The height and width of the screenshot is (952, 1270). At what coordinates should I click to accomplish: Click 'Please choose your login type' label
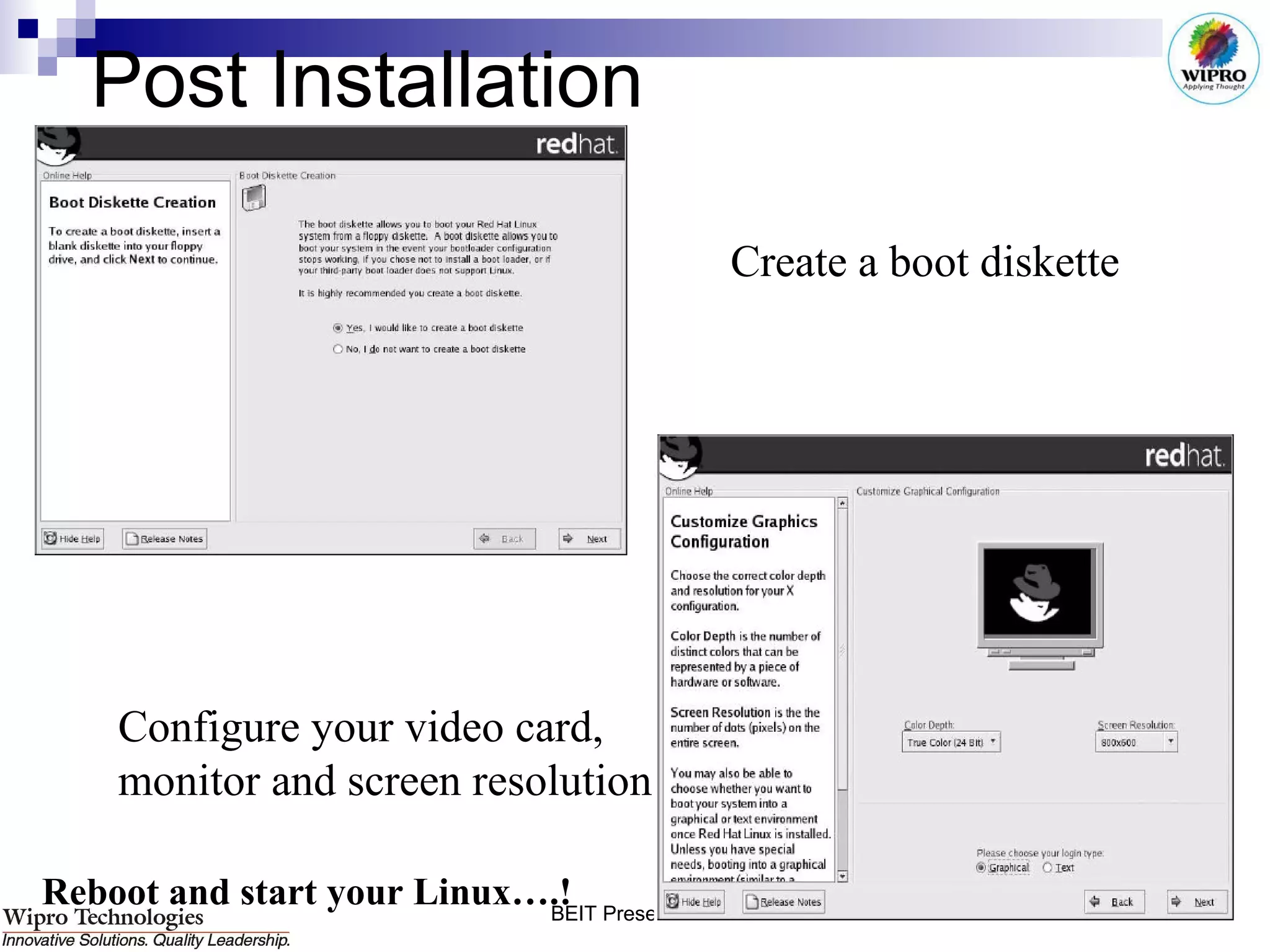point(1040,853)
